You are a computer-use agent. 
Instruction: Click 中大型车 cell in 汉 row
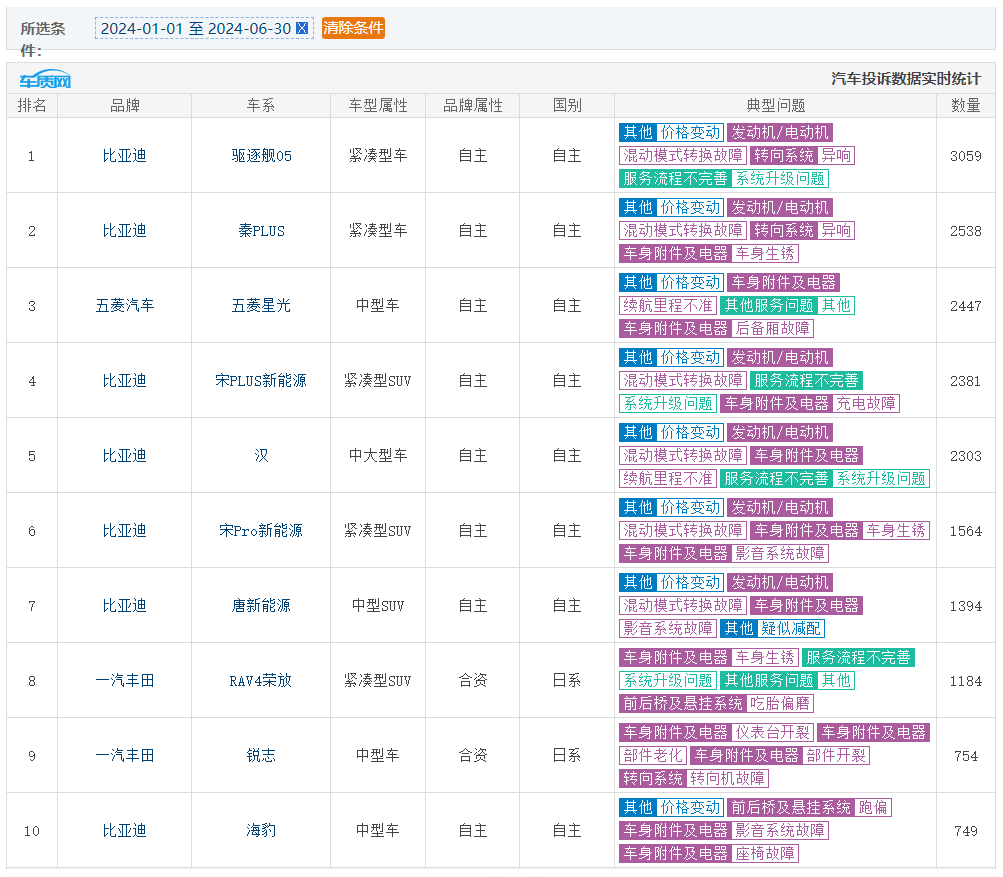coord(378,455)
